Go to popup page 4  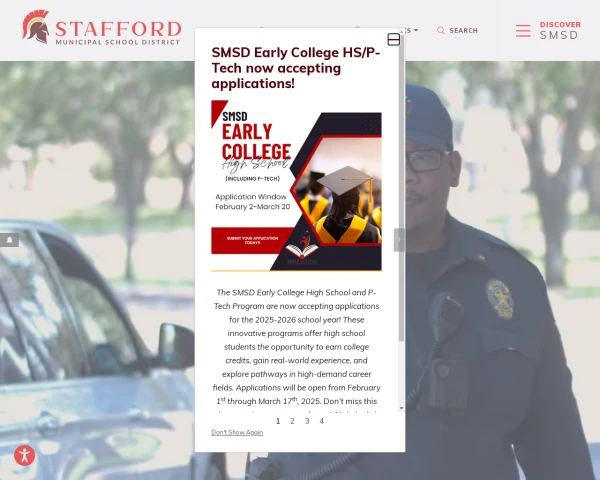click(322, 421)
